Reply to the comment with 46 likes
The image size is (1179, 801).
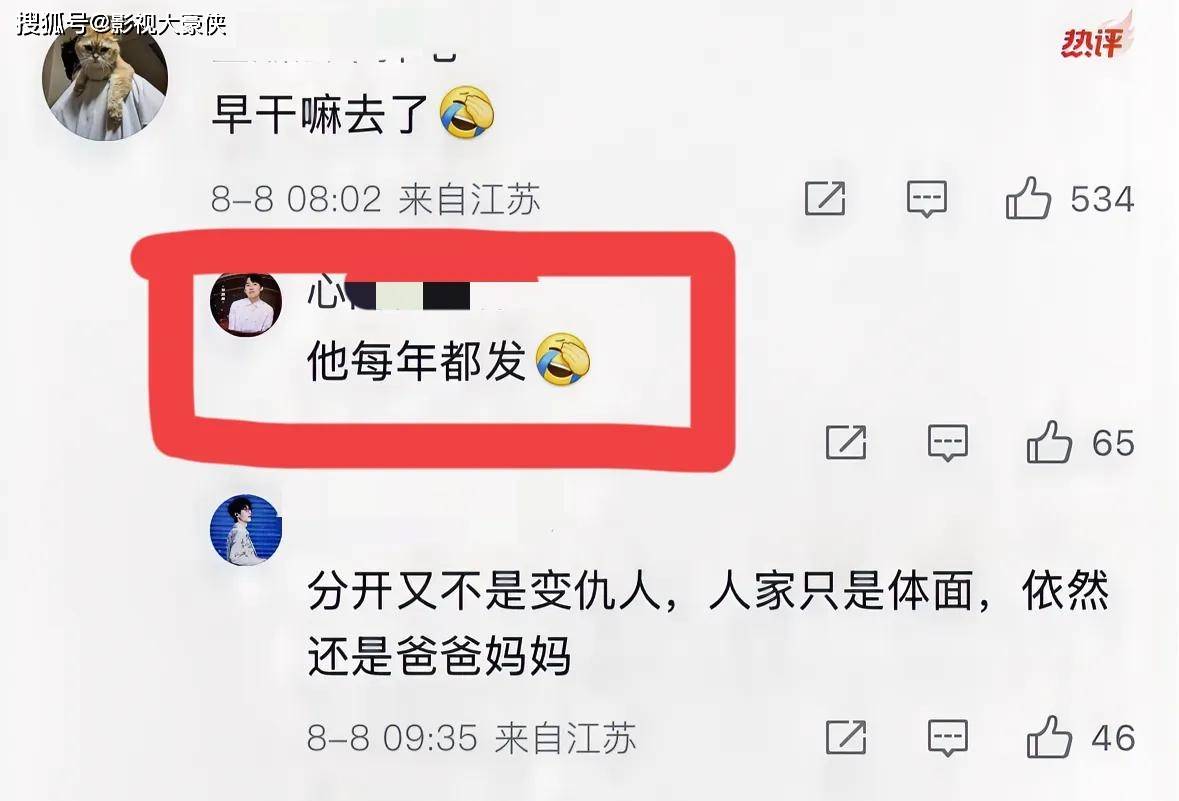[947, 738]
